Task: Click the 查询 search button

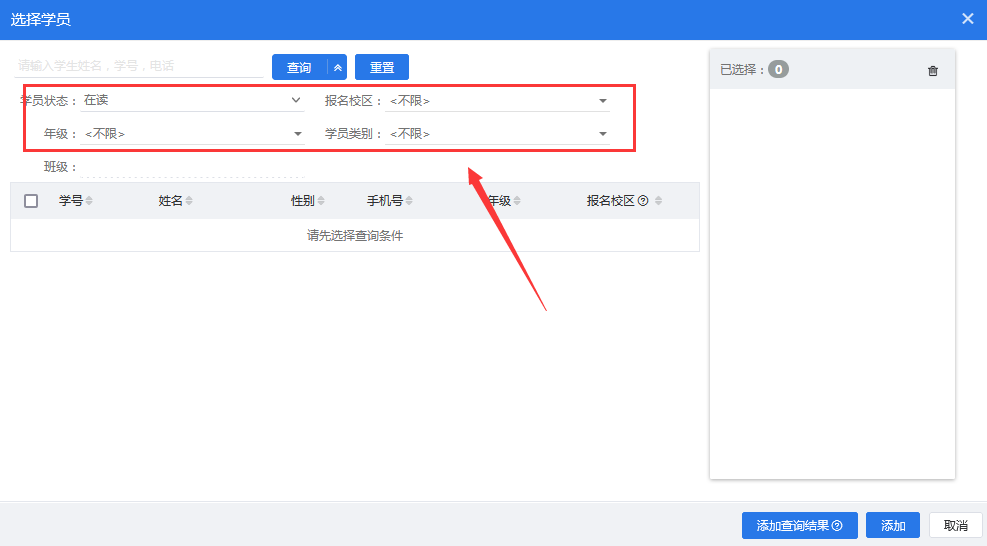Action: [x=300, y=67]
